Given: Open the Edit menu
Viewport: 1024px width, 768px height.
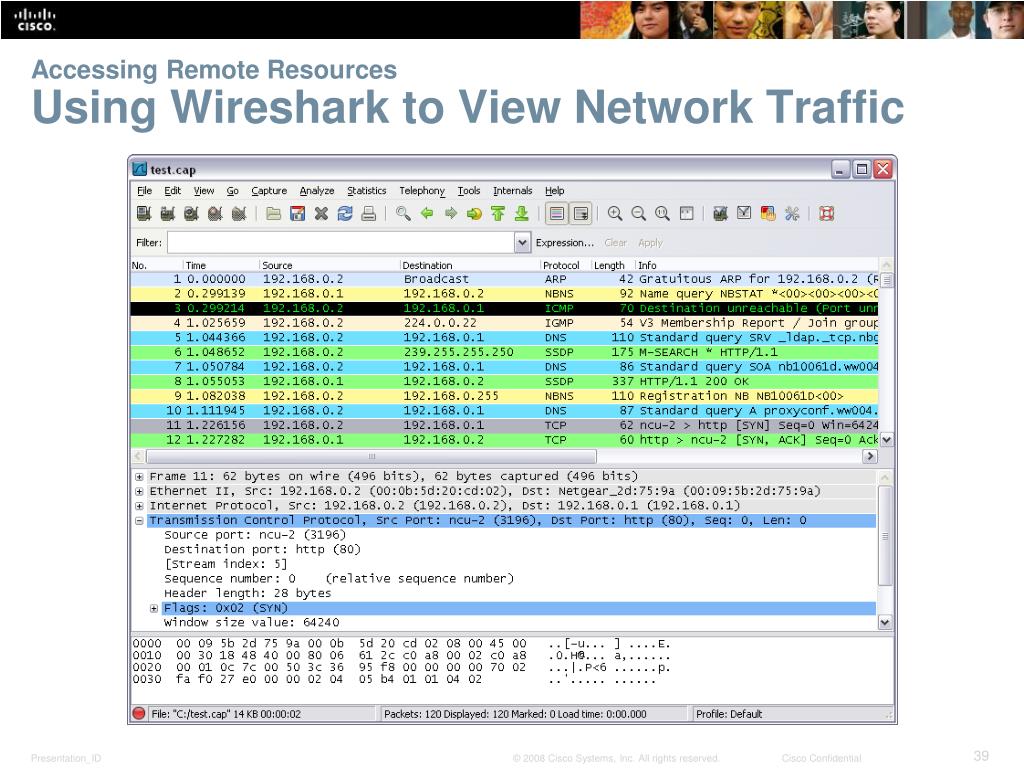Looking at the screenshot, I should (x=172, y=191).
